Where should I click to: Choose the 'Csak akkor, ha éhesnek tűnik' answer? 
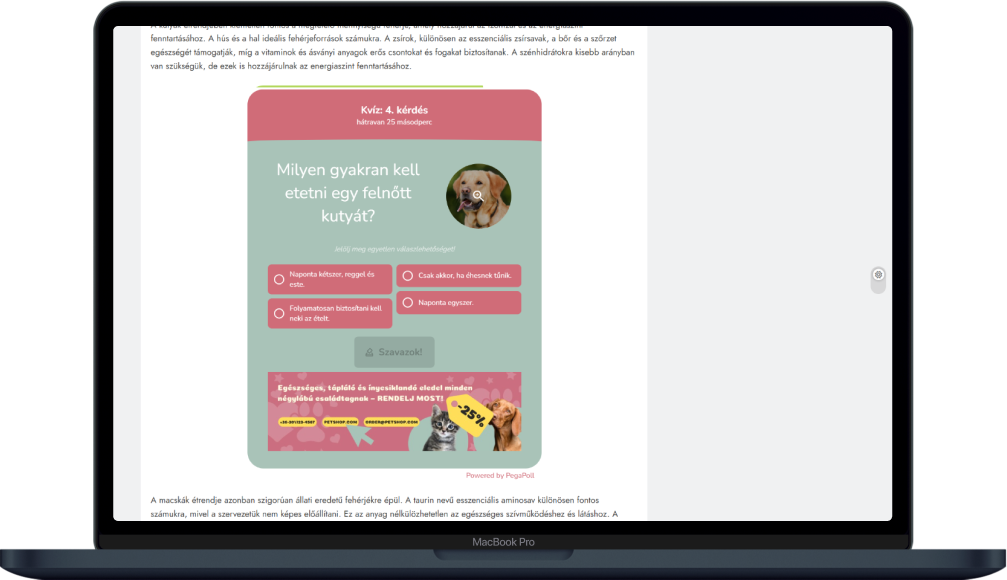point(407,276)
